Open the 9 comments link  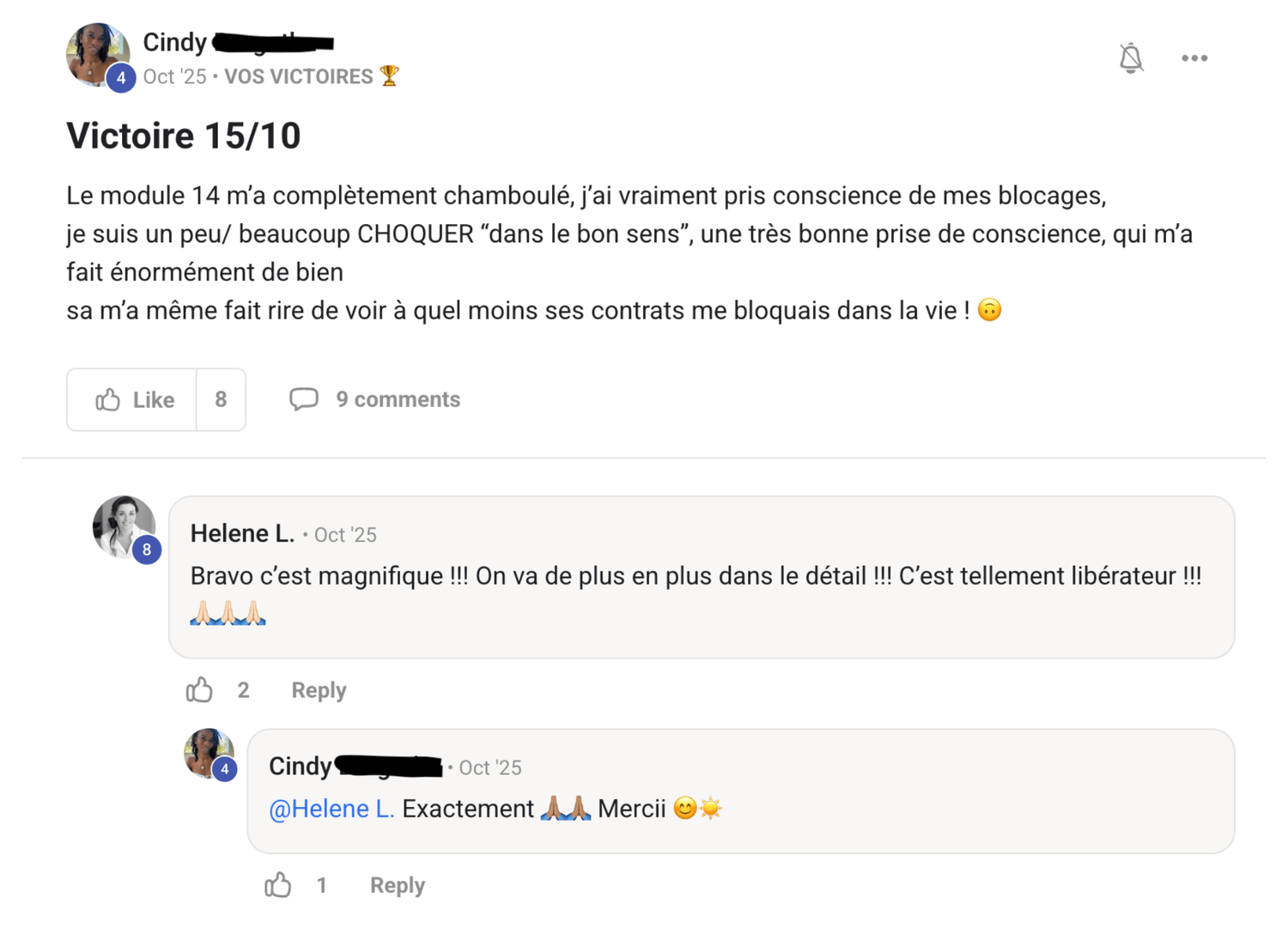click(x=398, y=400)
